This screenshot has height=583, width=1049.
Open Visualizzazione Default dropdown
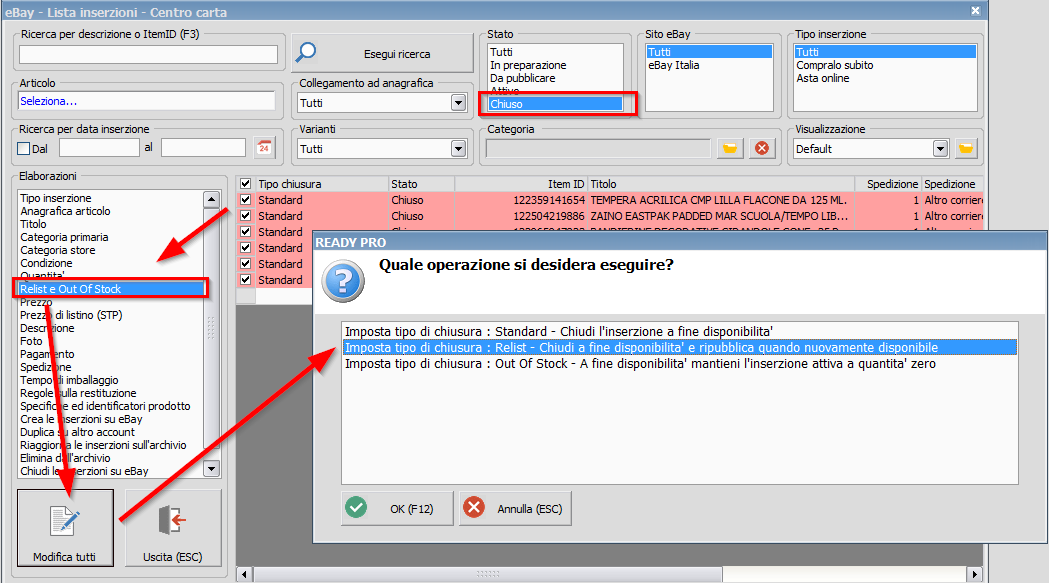941,149
